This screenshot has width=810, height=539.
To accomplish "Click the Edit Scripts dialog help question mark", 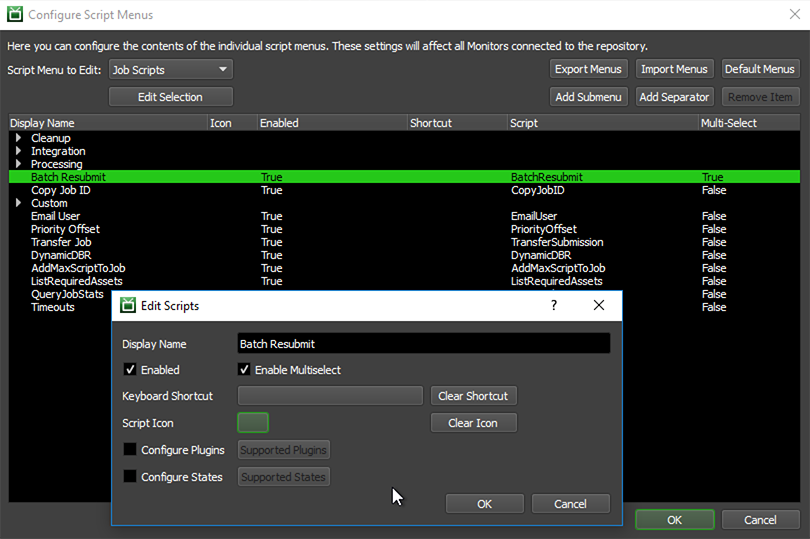I will tap(554, 305).
